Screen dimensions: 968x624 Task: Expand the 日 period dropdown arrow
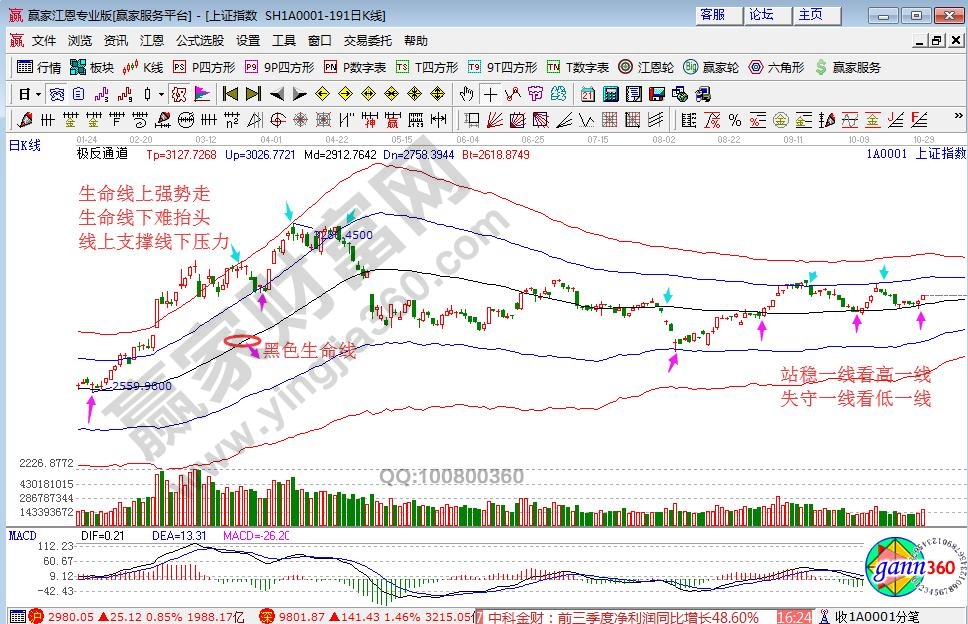pyautogui.click(x=38, y=94)
